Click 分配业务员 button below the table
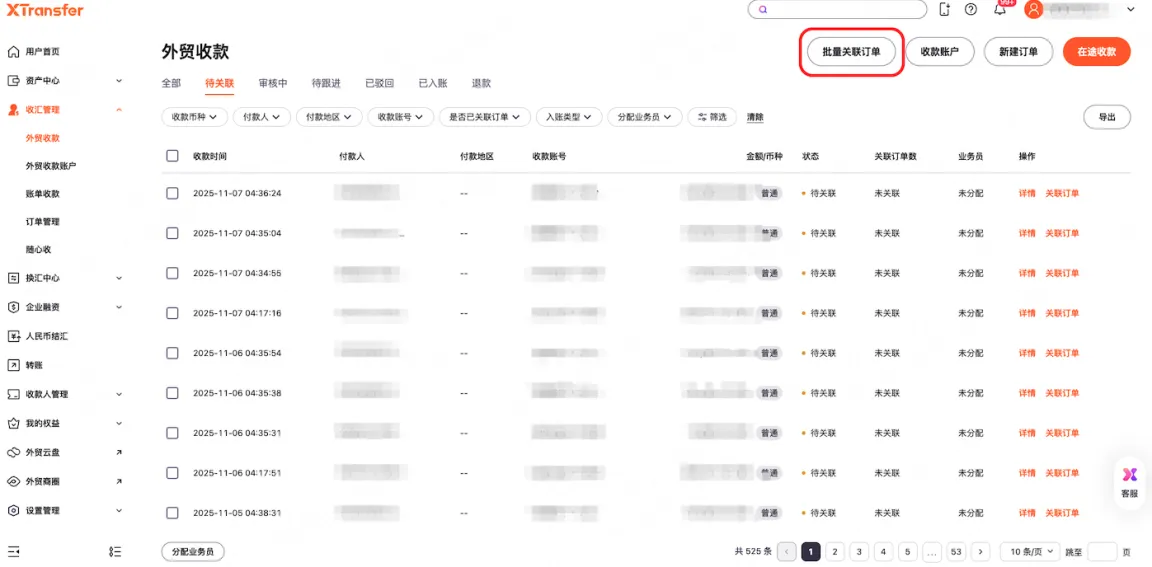Screen dimensions: 1152x567 pos(192,552)
